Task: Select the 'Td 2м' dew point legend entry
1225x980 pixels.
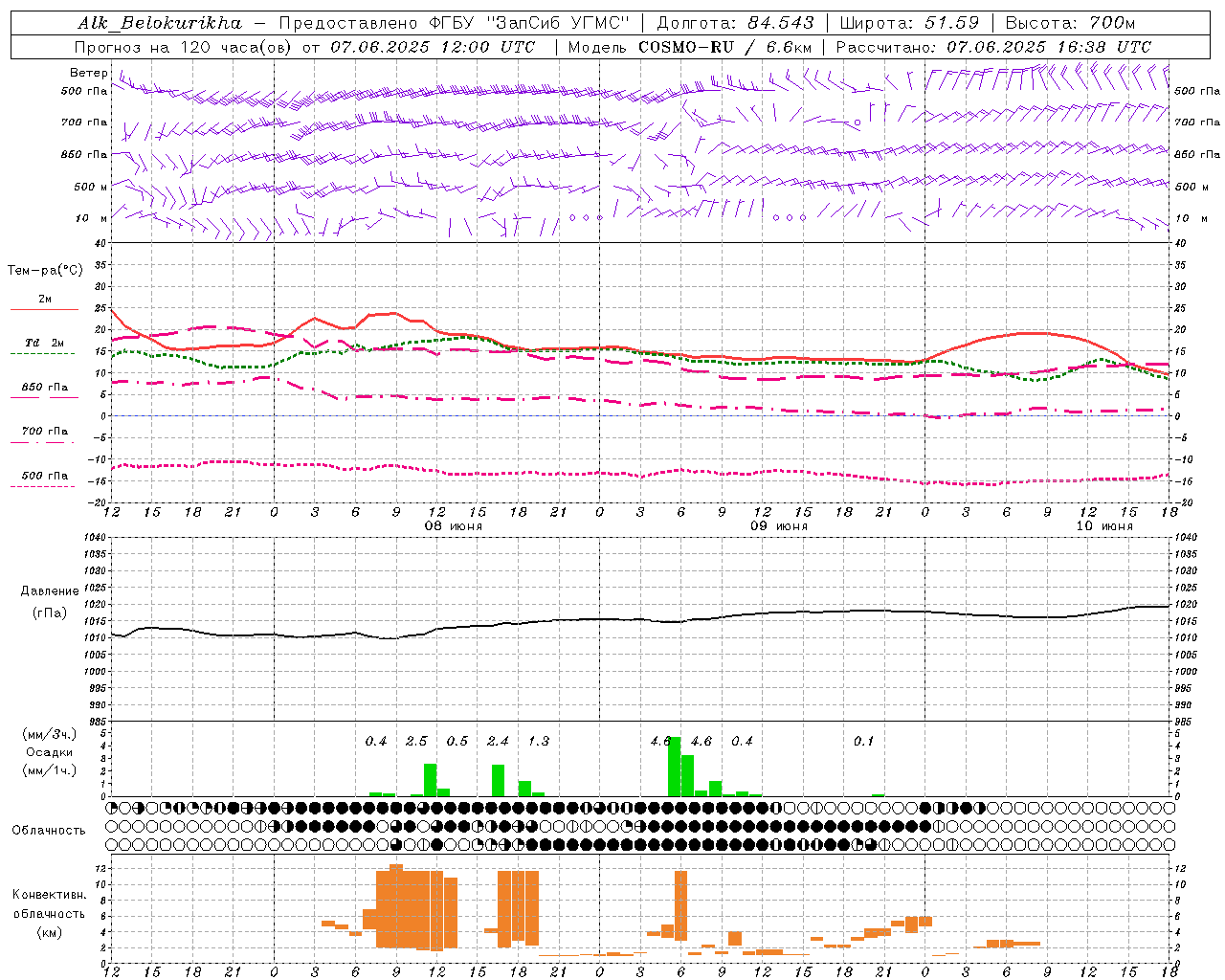Action: click(44, 343)
